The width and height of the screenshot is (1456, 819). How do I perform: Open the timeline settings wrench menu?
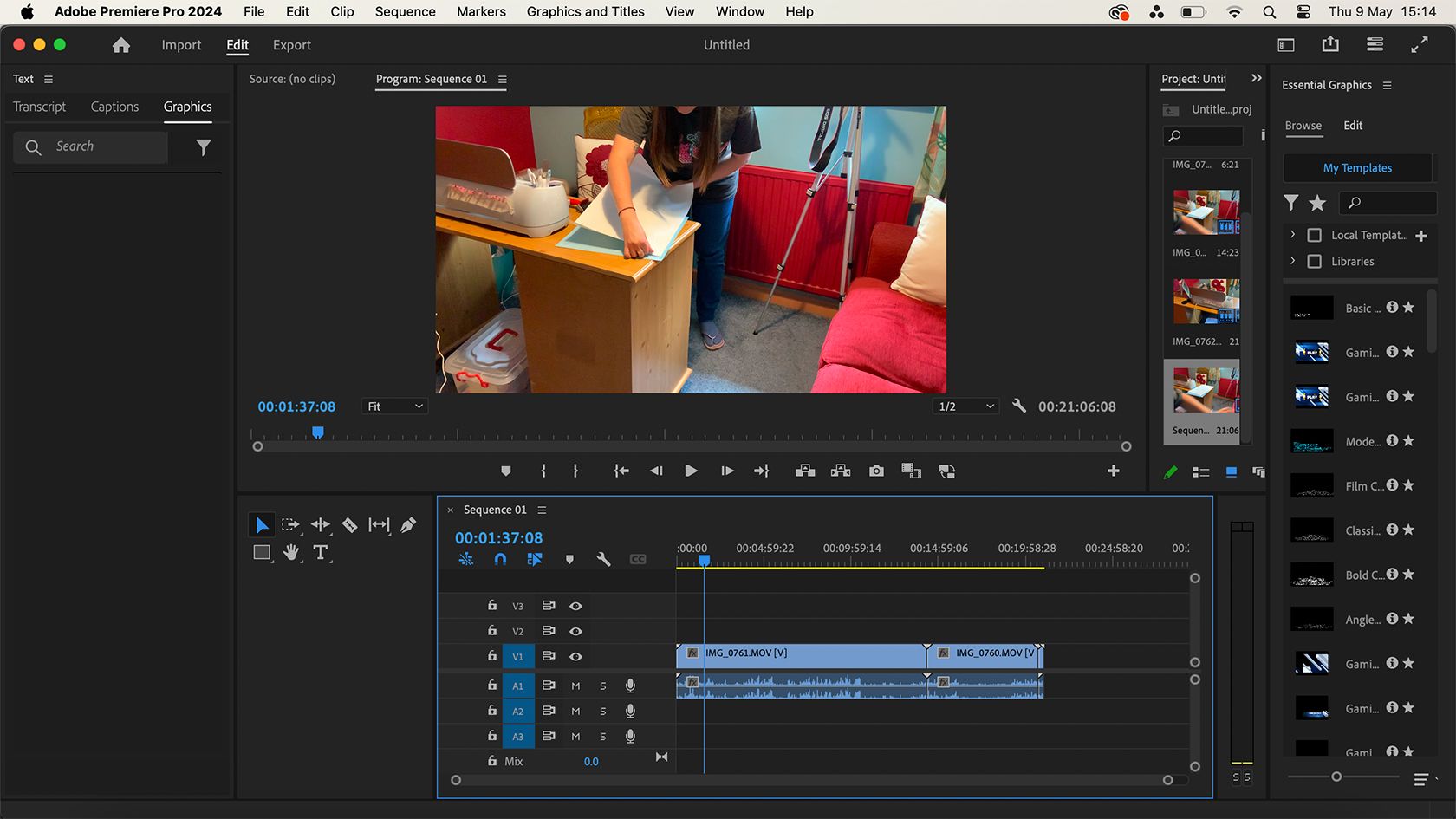tap(604, 560)
